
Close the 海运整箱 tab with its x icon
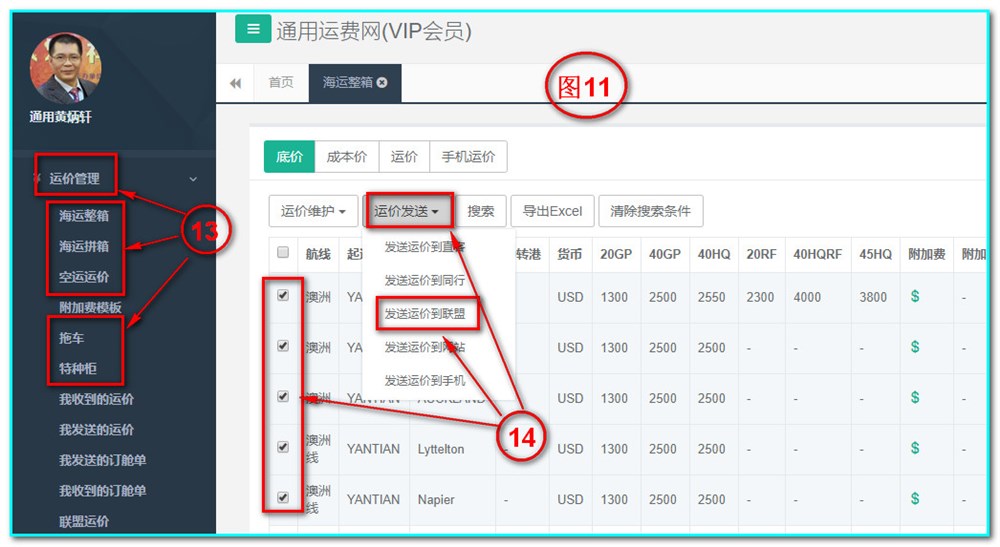(x=382, y=82)
